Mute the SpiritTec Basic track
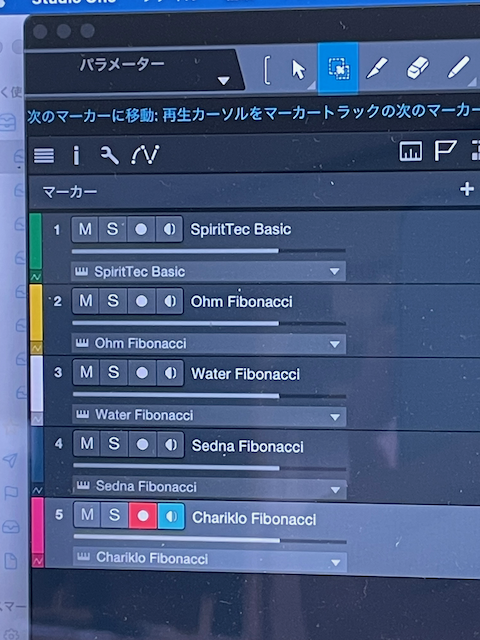This screenshot has height=640, width=480. pyautogui.click(x=85, y=229)
